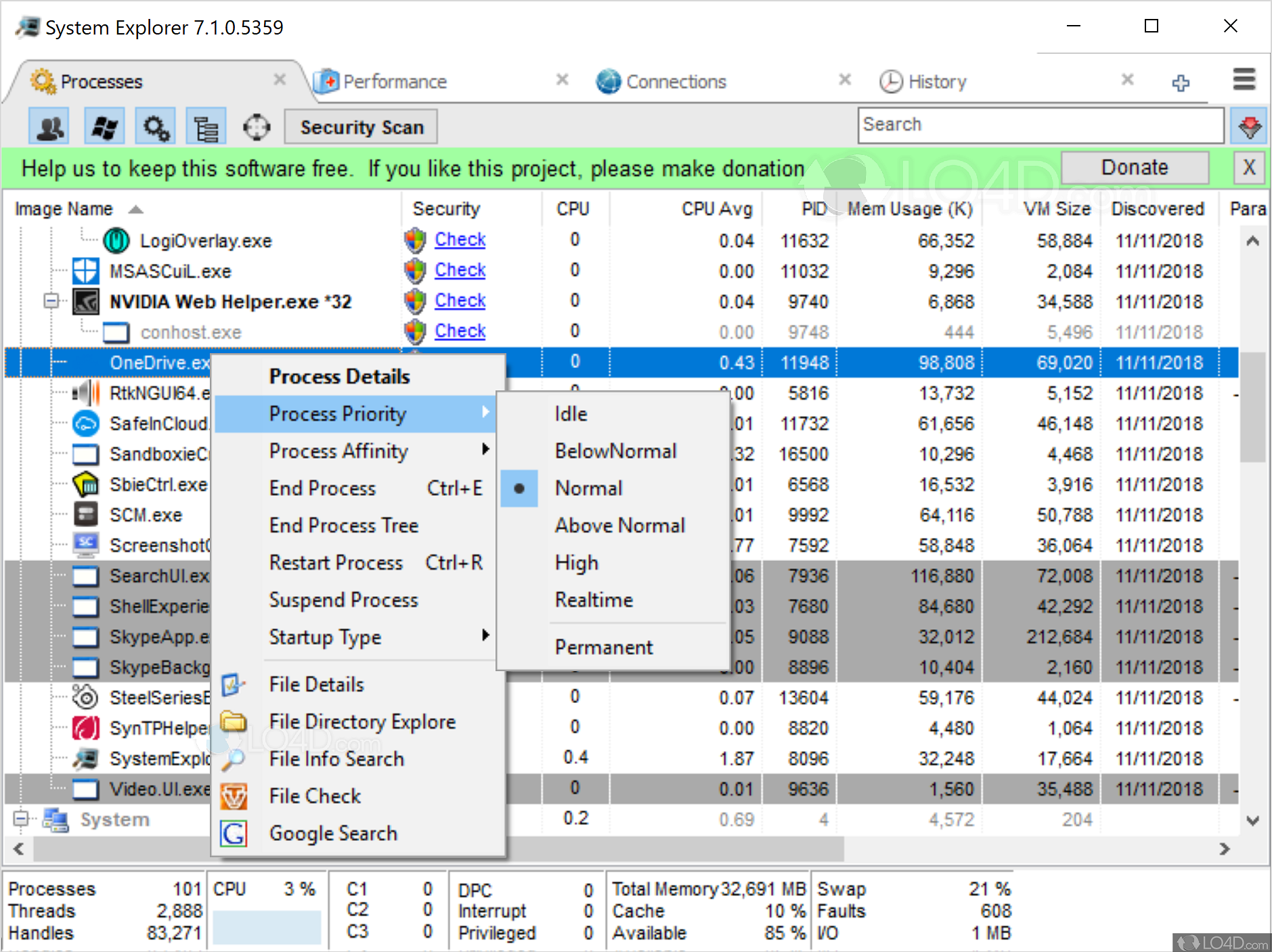The width and height of the screenshot is (1272, 952).
Task: Click the LogiOverlay.exe process icon
Action: 116,240
